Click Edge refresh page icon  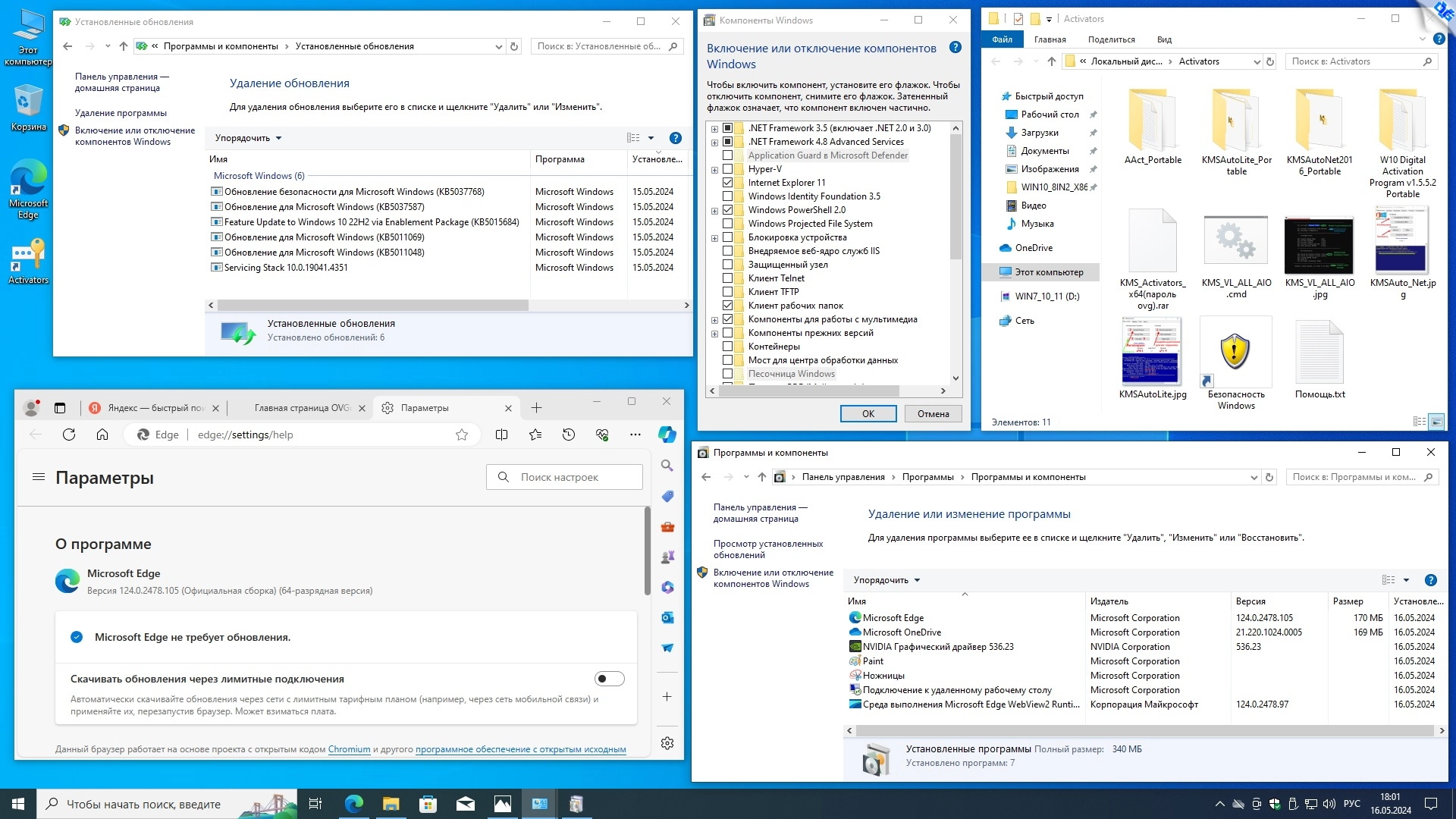(x=69, y=435)
